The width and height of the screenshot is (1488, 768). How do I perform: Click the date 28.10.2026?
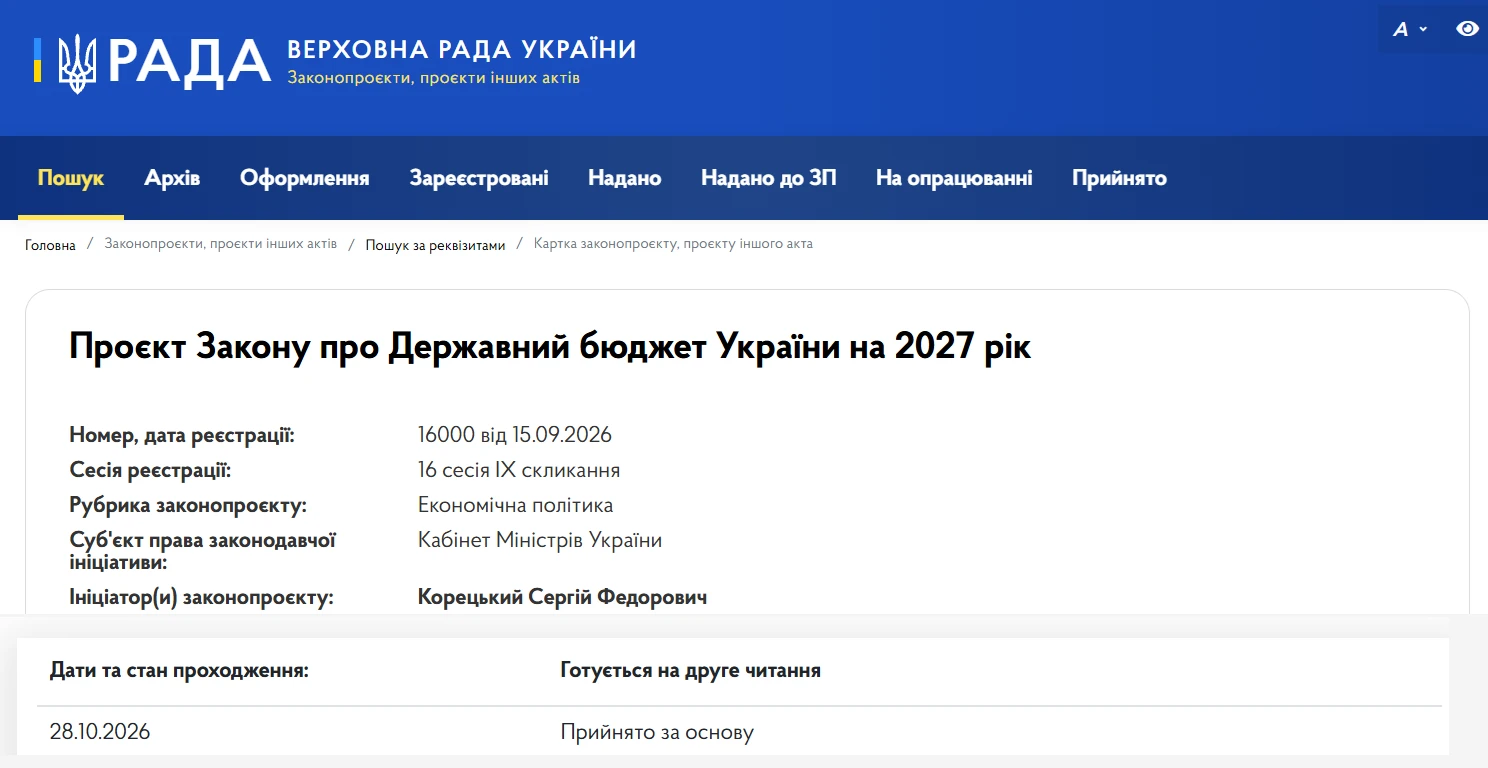(x=100, y=732)
